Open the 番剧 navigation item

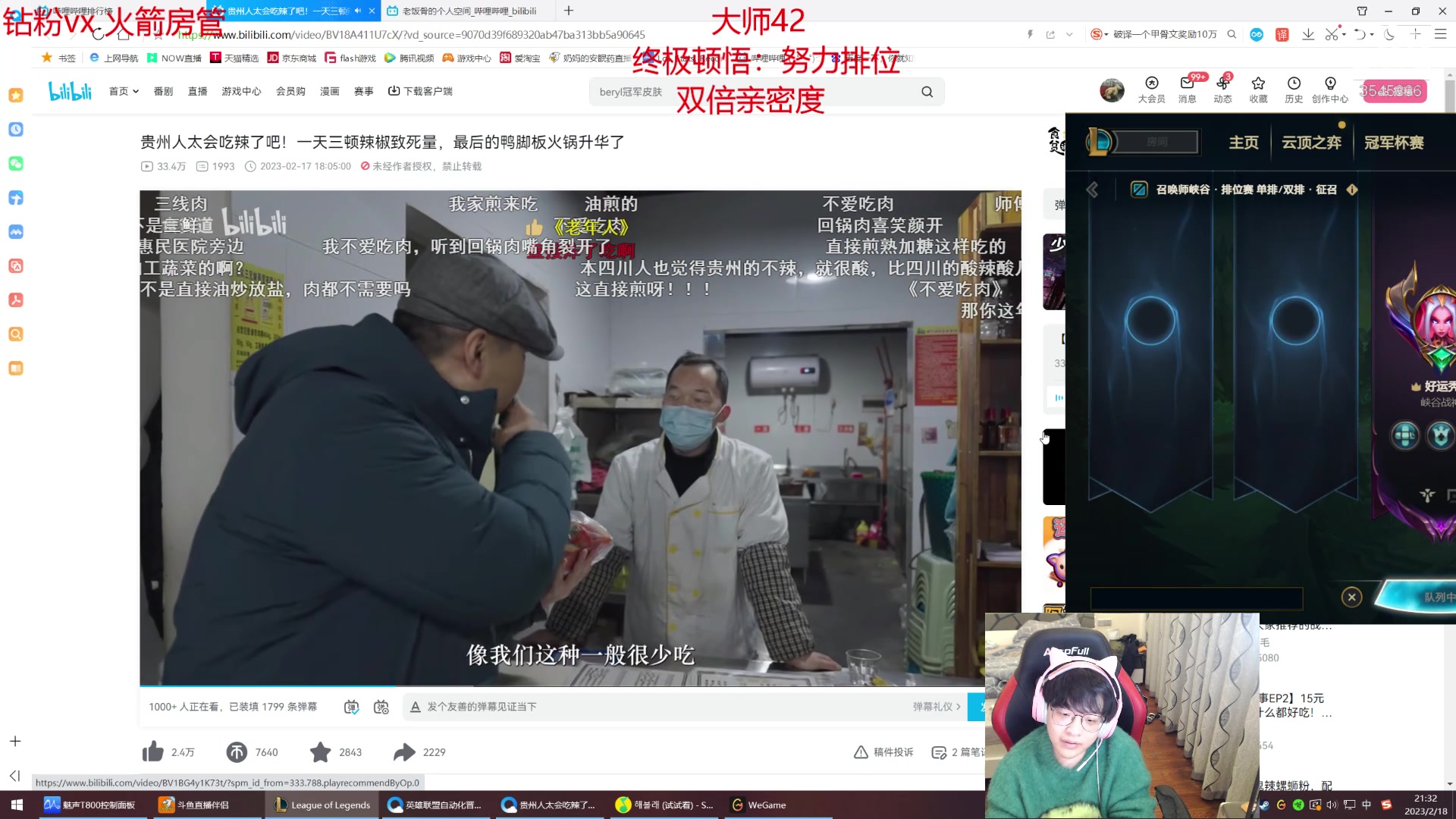coord(163,91)
